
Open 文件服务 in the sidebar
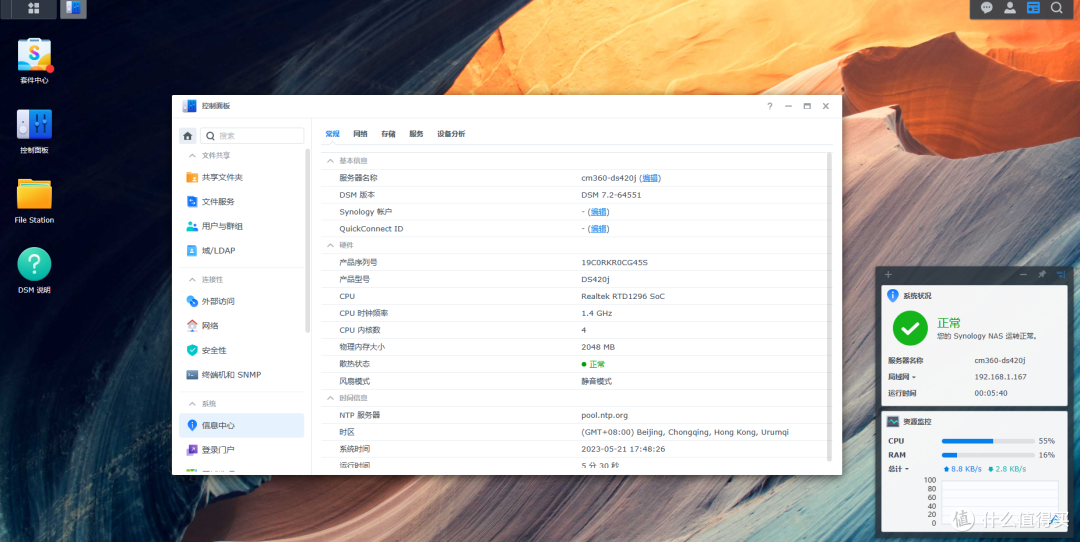coord(241,202)
